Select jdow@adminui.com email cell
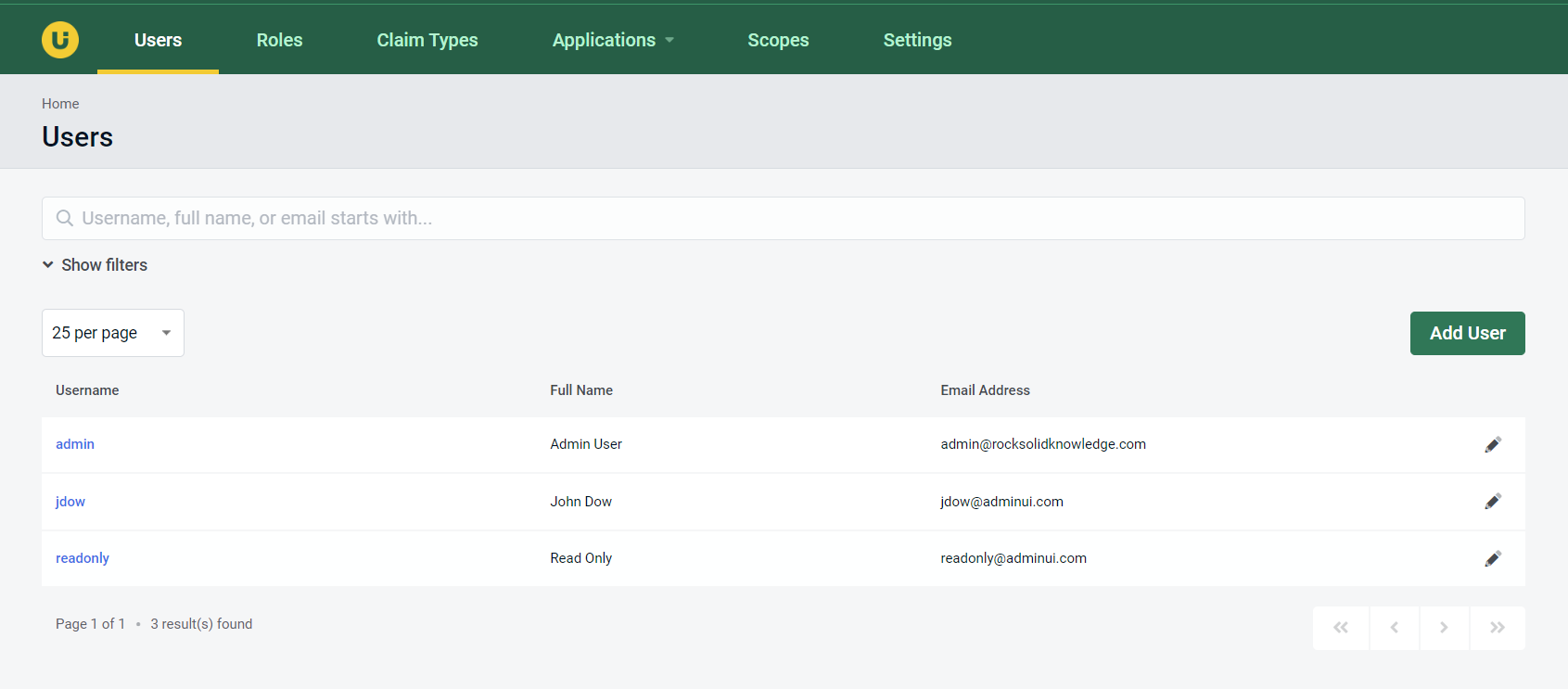 [x=1001, y=502]
